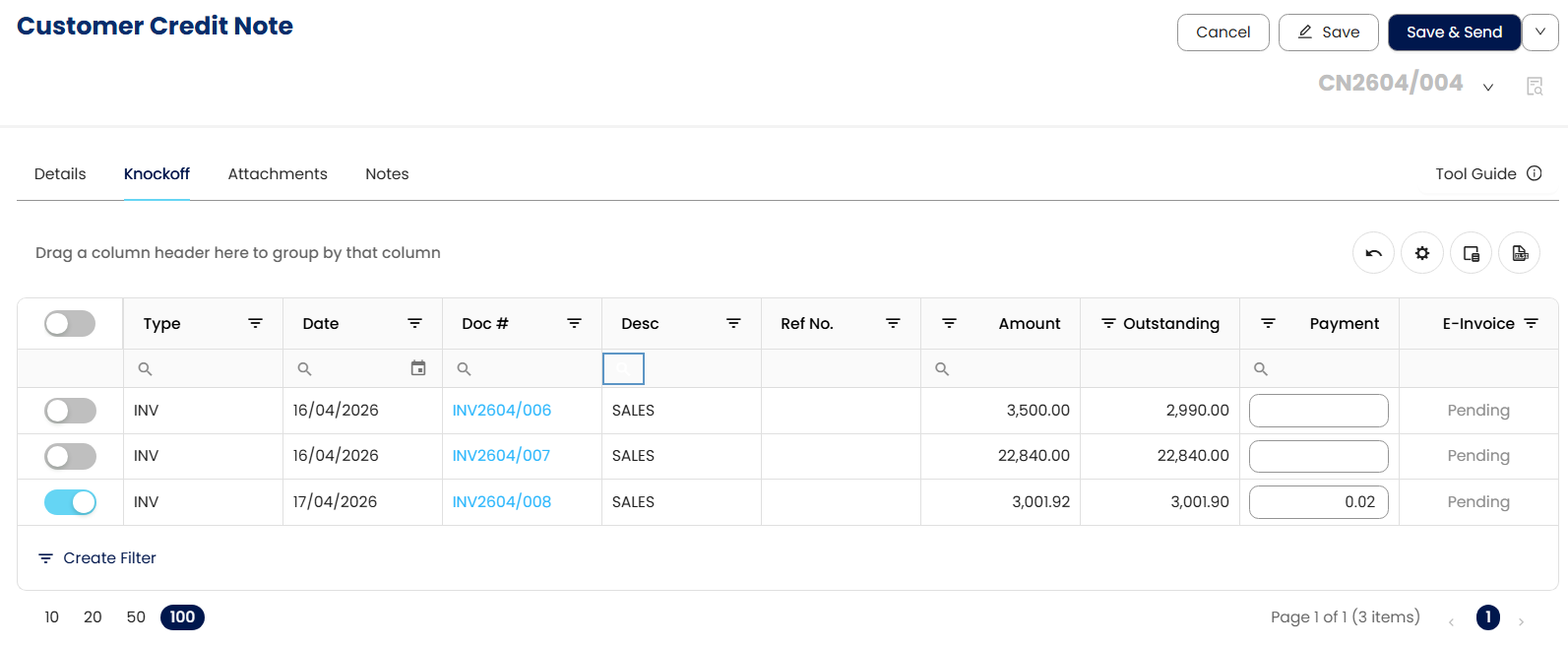
Task: Expand the Save & Send dropdown arrow
Action: coord(1540,32)
